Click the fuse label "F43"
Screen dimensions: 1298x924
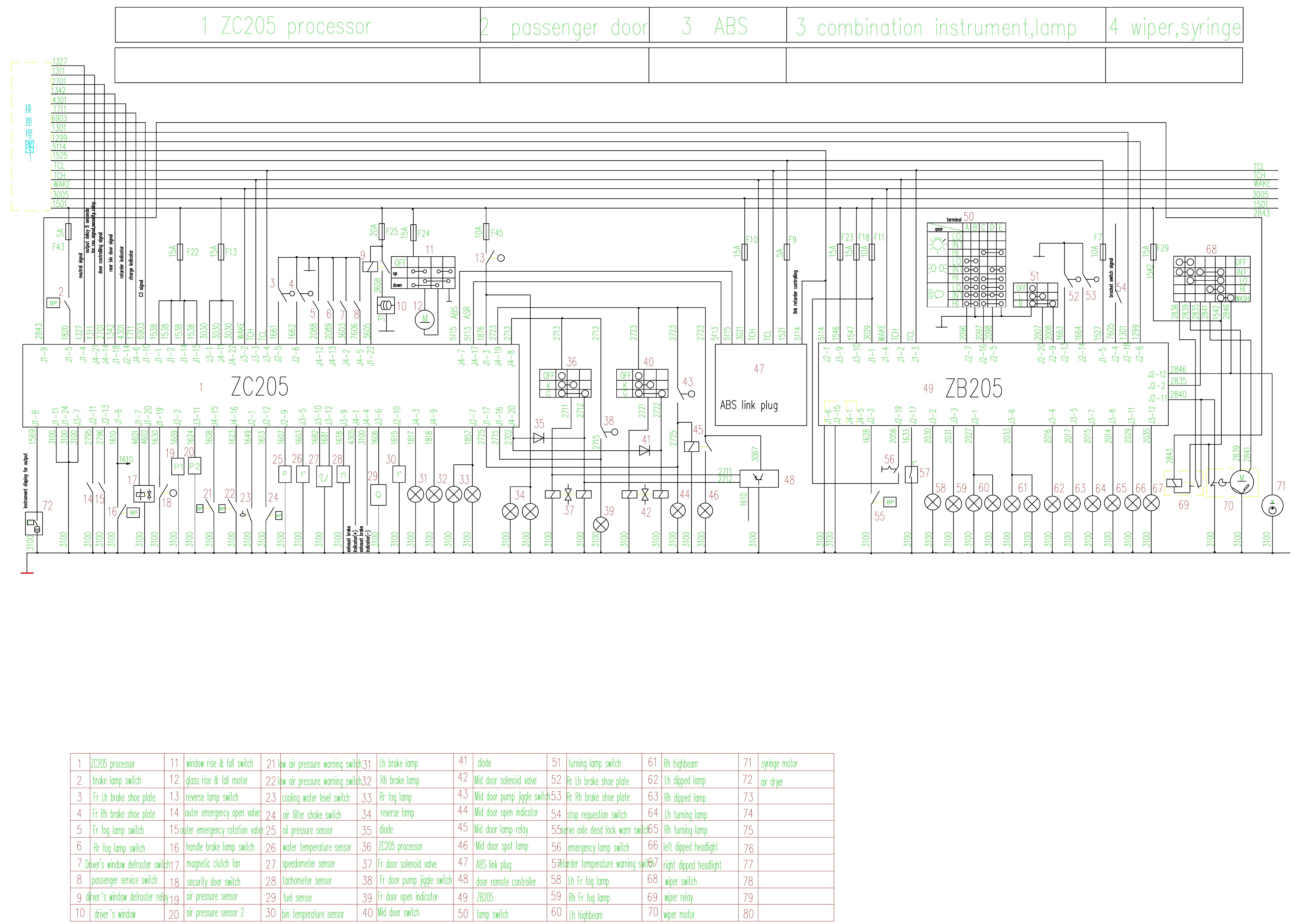(x=58, y=247)
